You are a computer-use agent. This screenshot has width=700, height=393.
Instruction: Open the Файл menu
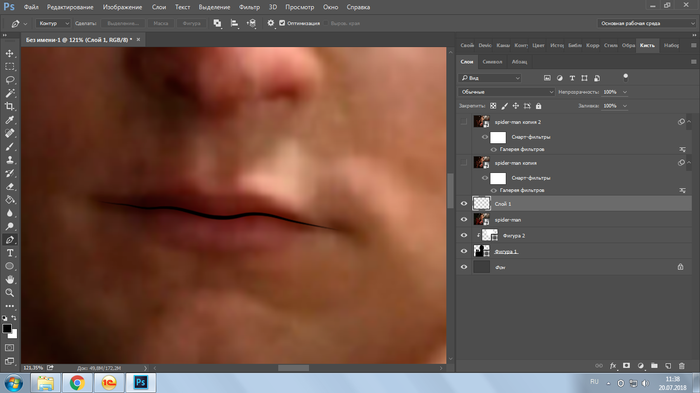point(31,7)
